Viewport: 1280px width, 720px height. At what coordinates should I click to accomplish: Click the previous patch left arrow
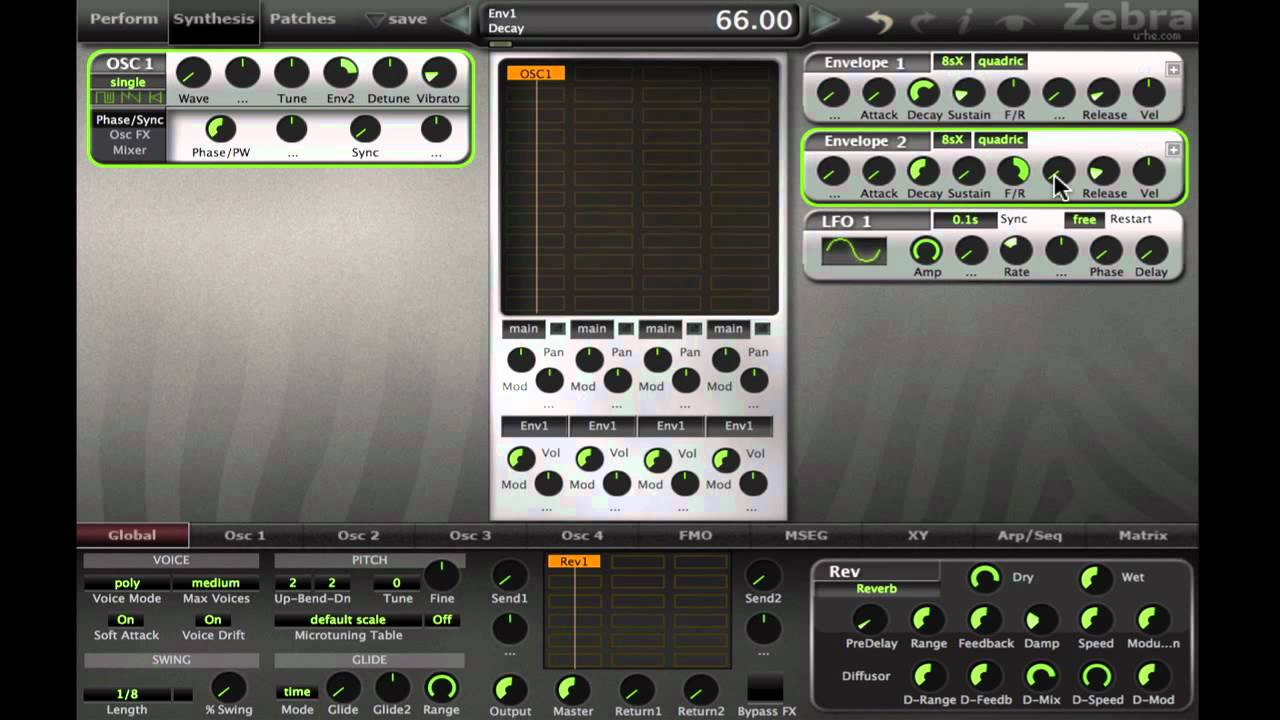(456, 19)
